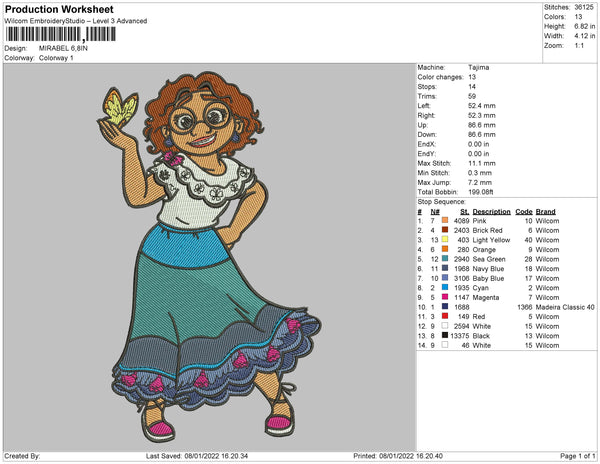600x464 pixels.
Task: Click the 'Colorway 1' value
Action: coord(56,58)
